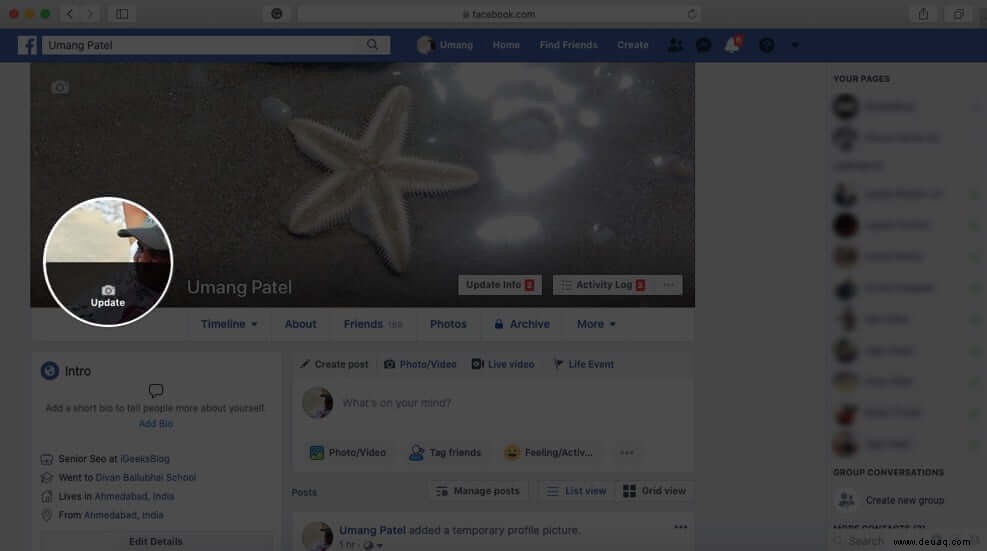Screen dimensions: 987x551
Task: Open the iGeeksBlog workplace link
Action: [x=145, y=459]
